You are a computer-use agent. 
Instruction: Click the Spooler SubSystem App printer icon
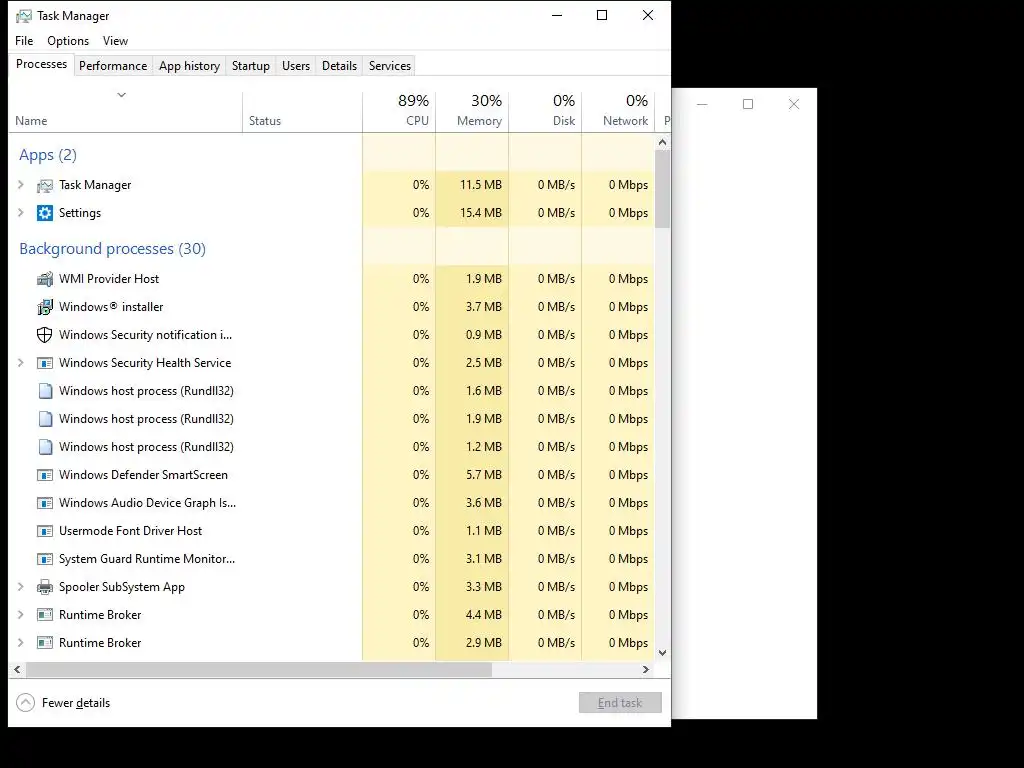pos(44,587)
